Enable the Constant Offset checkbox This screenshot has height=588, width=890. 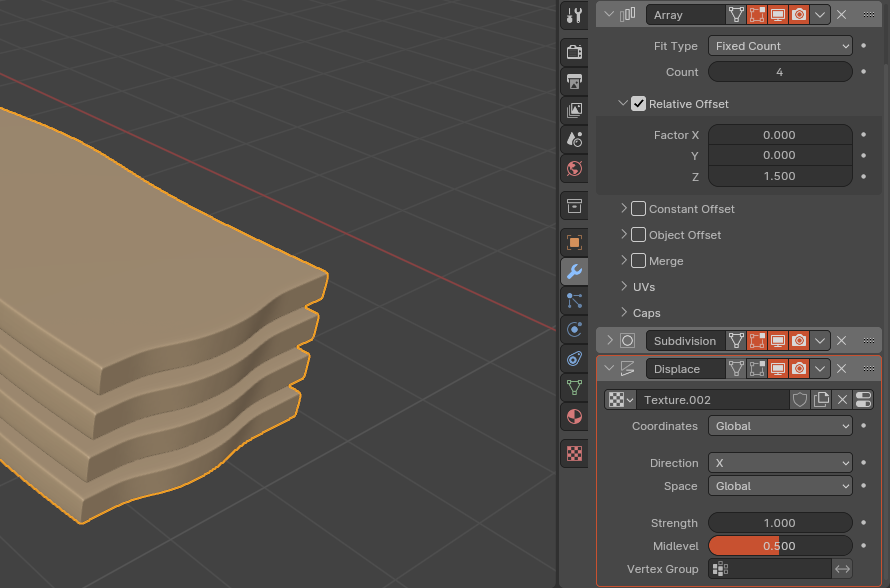coord(638,209)
